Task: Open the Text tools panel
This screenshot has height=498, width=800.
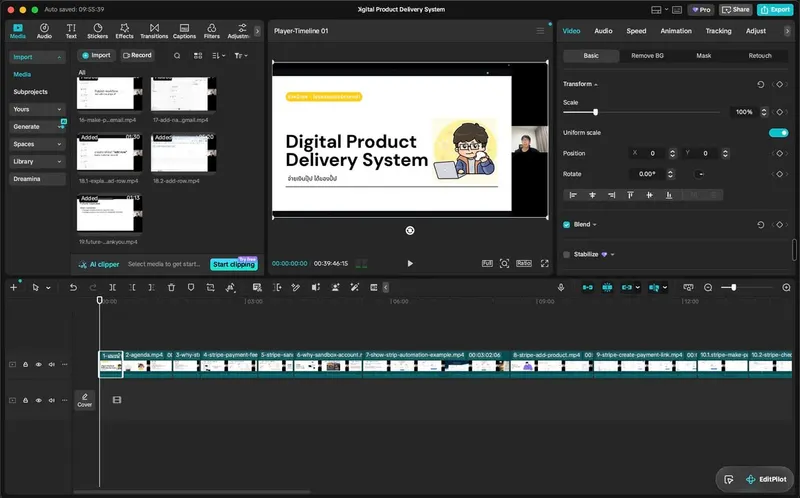Action: pos(71,31)
